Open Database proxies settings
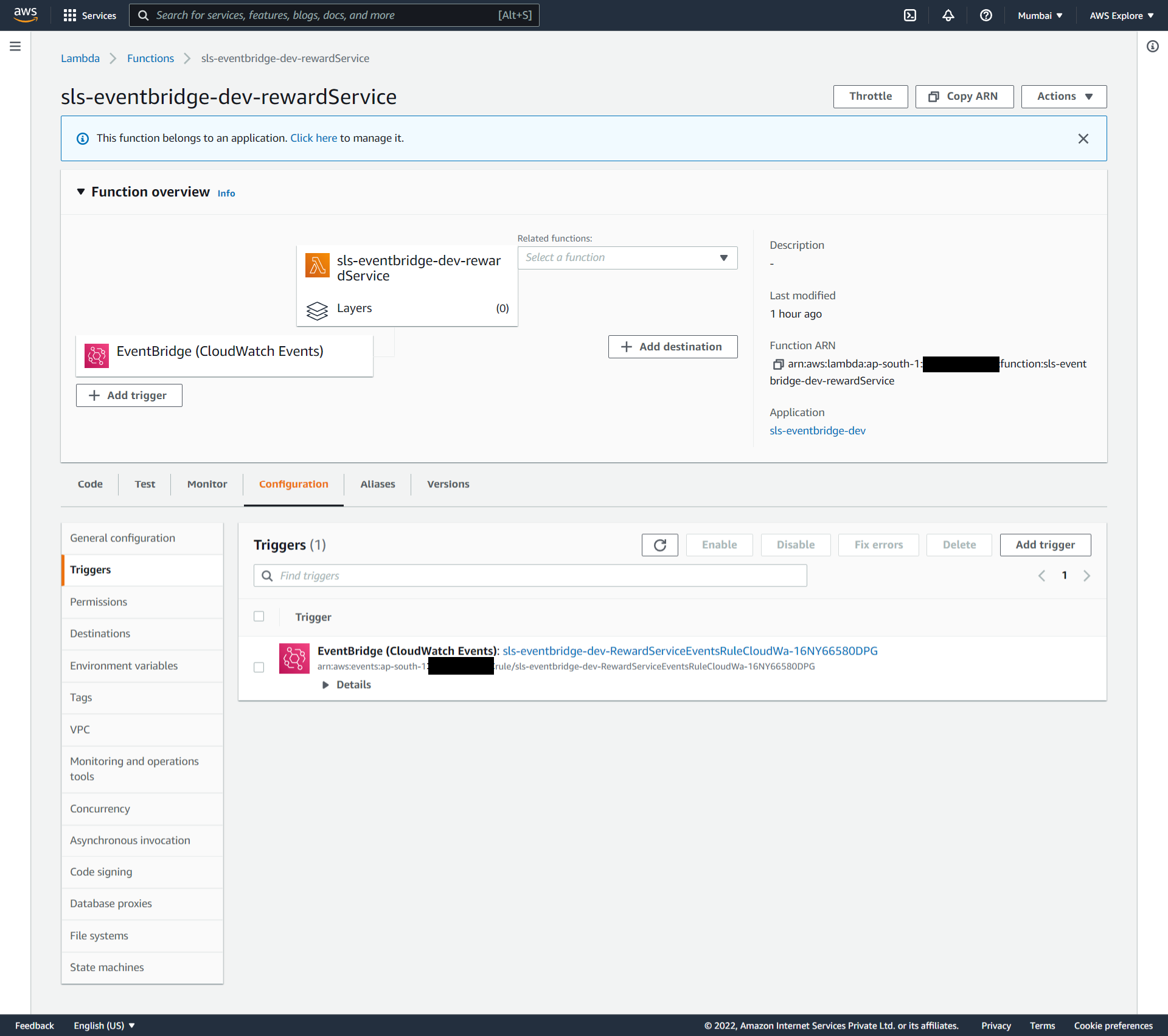The height and width of the screenshot is (1036, 1168). (142, 904)
